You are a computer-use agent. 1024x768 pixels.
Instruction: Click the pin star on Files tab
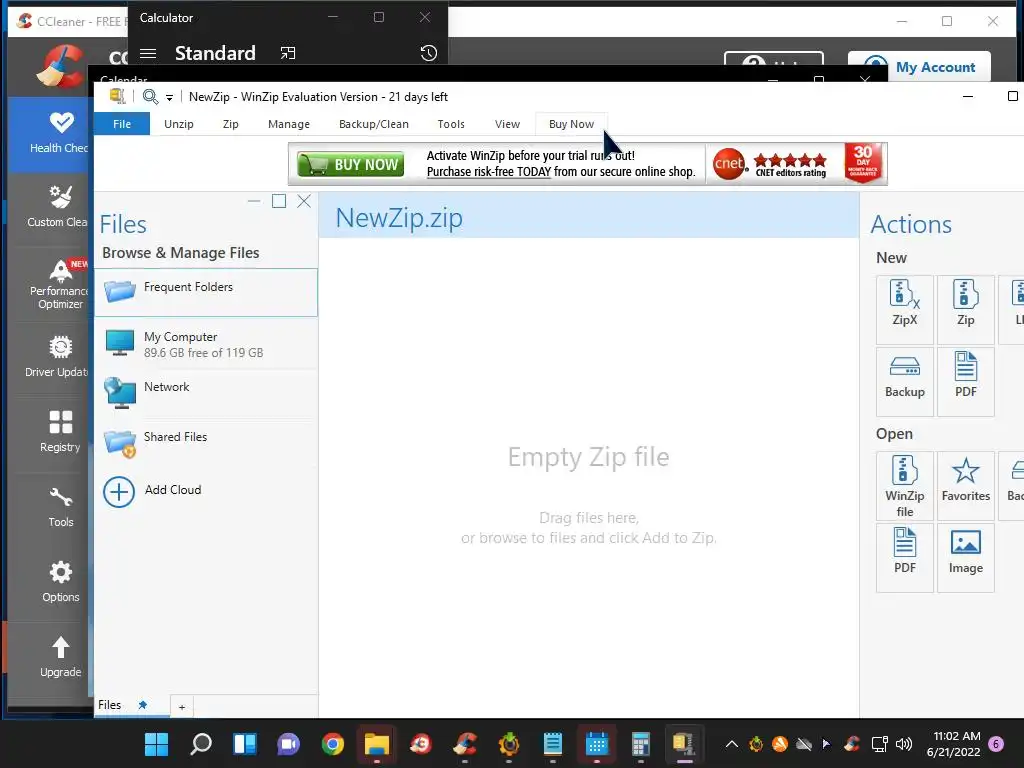coord(142,705)
